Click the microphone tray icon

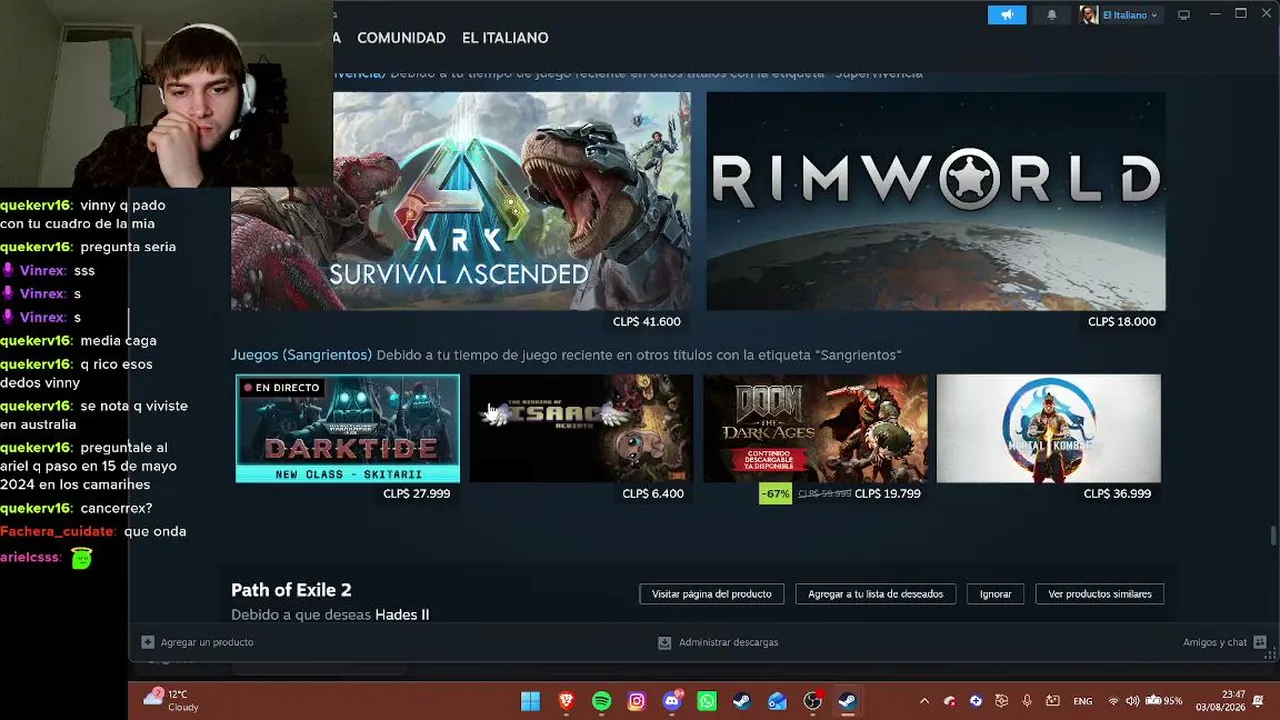click(1027, 701)
